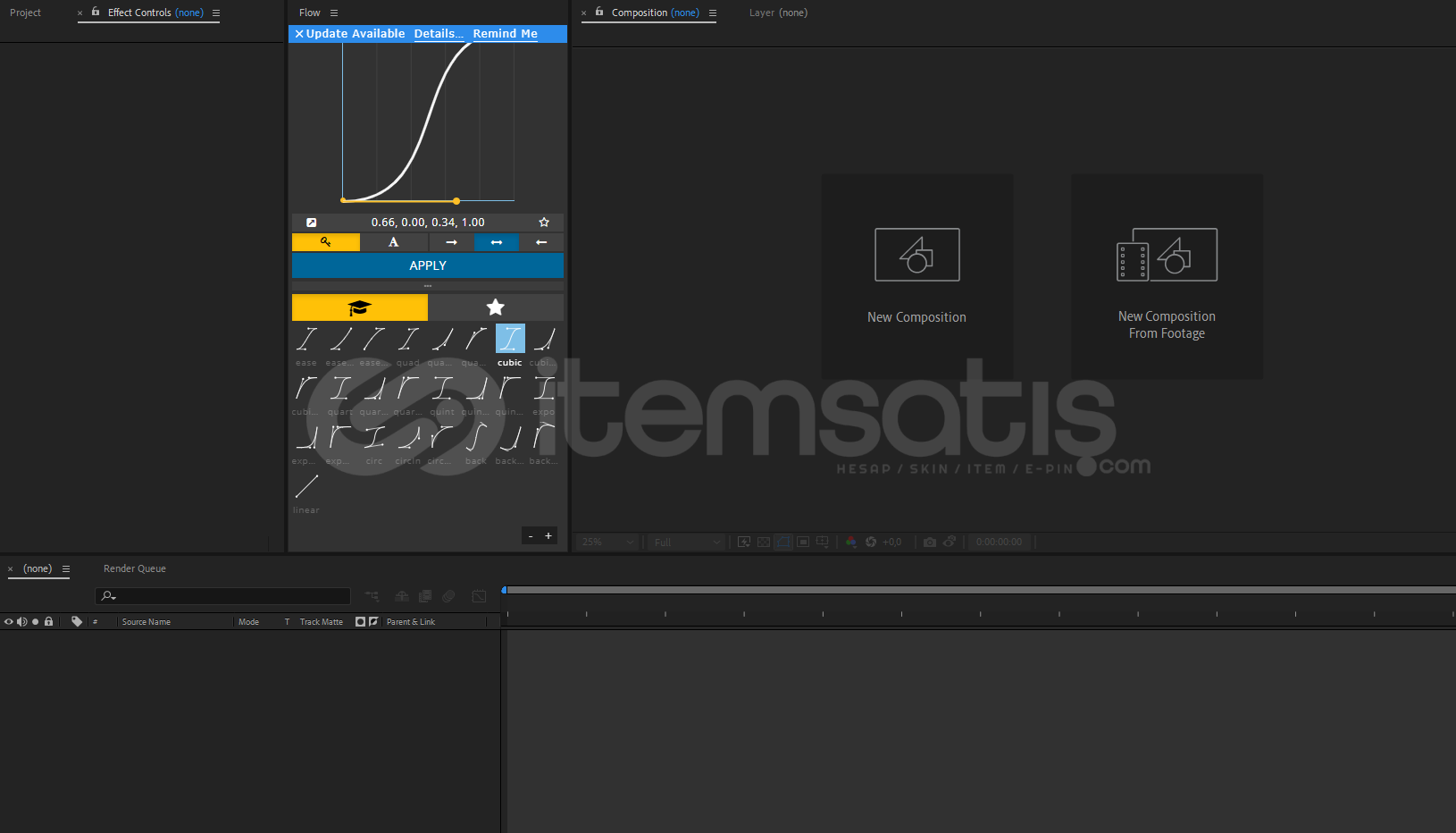Image resolution: width=1456 pixels, height=833 pixels.
Task: Click the yellow curve handle point on graph
Action: click(456, 201)
